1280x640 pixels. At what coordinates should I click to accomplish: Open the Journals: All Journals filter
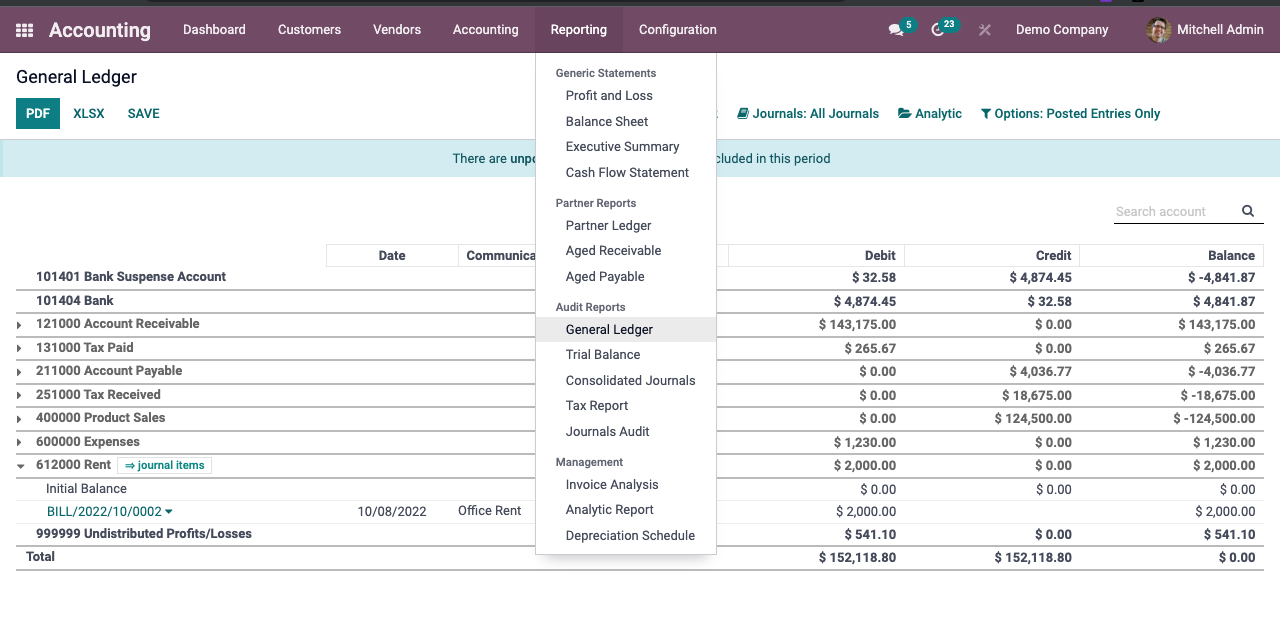pos(808,114)
